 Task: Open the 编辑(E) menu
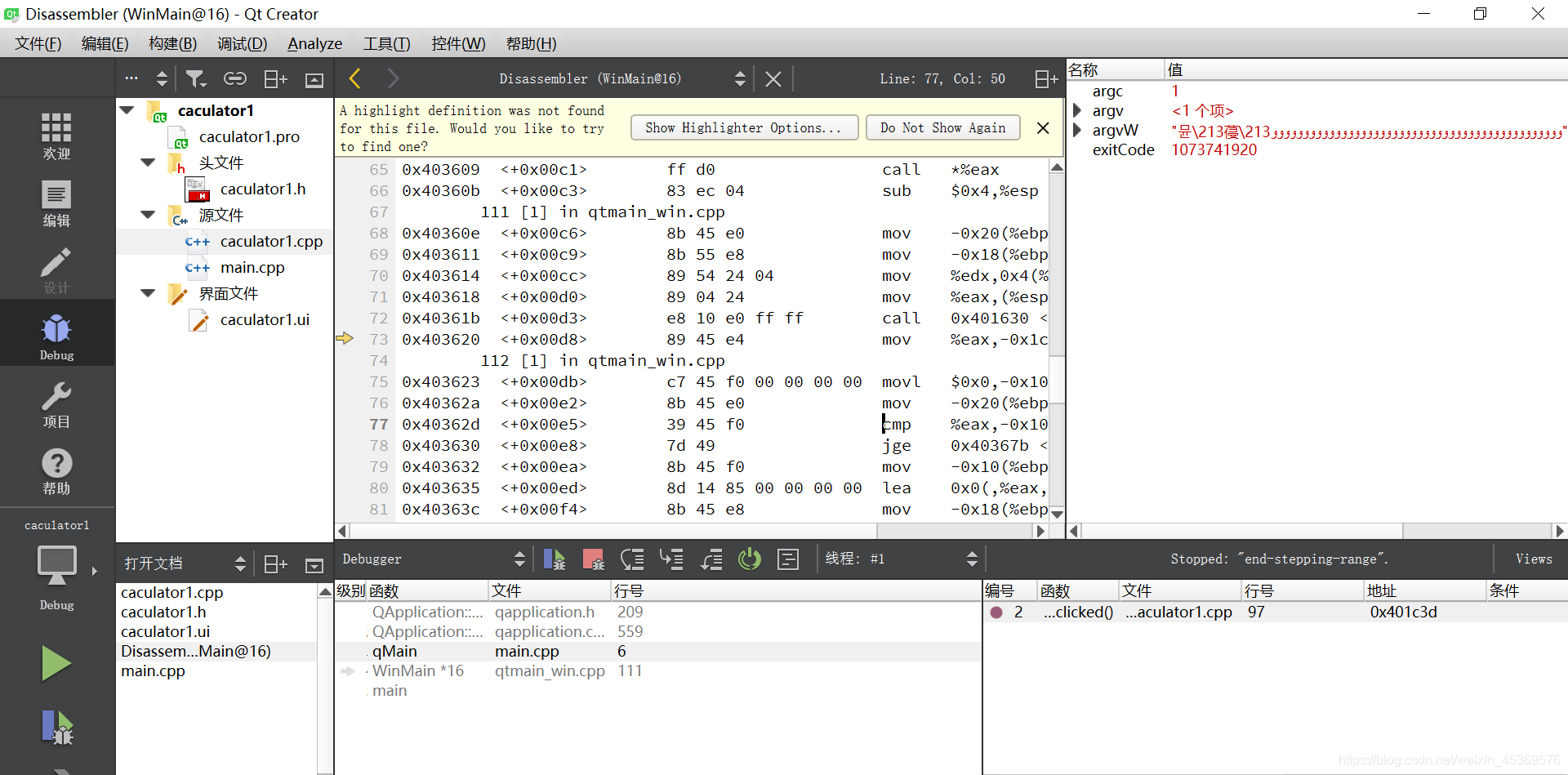(x=105, y=43)
